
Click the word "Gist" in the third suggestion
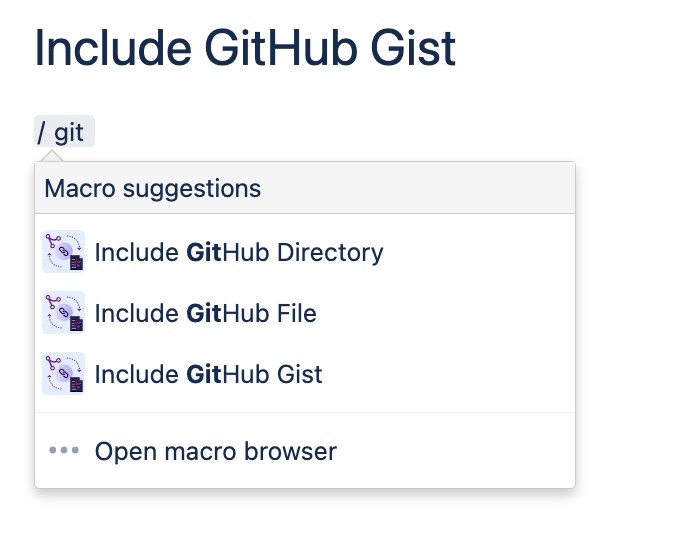tap(300, 375)
